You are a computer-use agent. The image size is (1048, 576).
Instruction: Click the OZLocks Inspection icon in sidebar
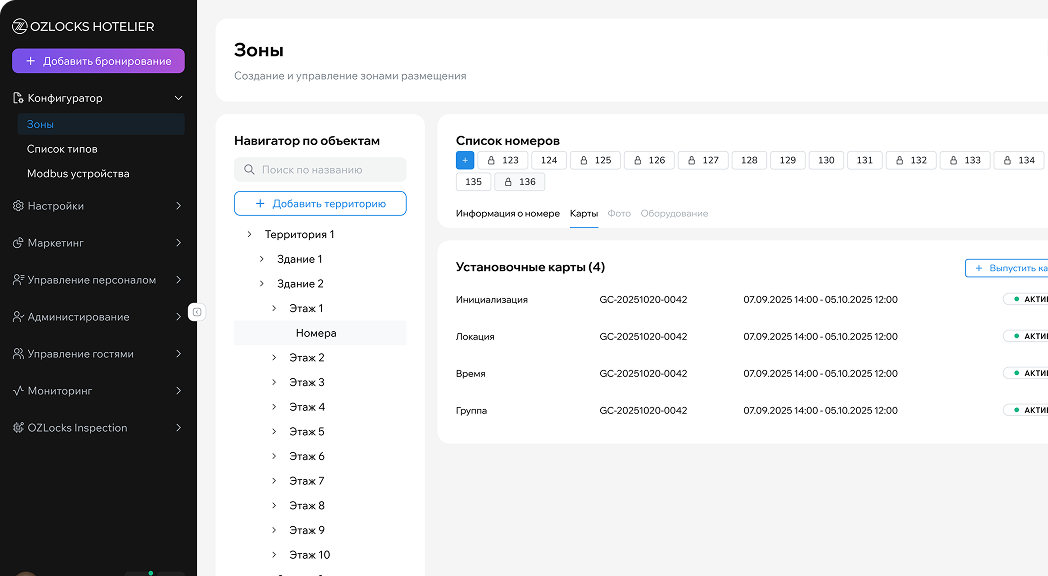18,428
